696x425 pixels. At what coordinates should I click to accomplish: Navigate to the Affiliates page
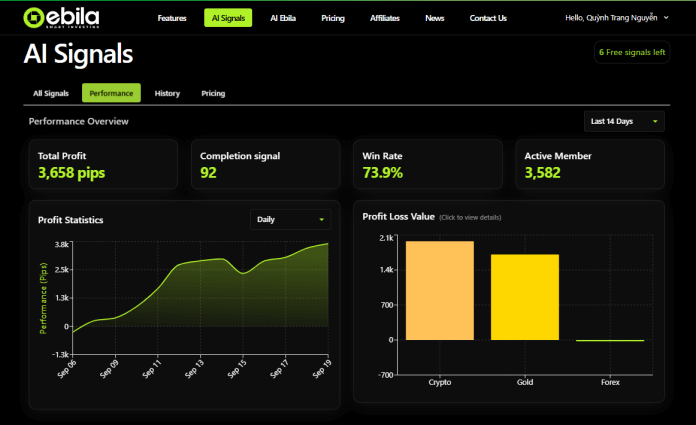coord(385,18)
